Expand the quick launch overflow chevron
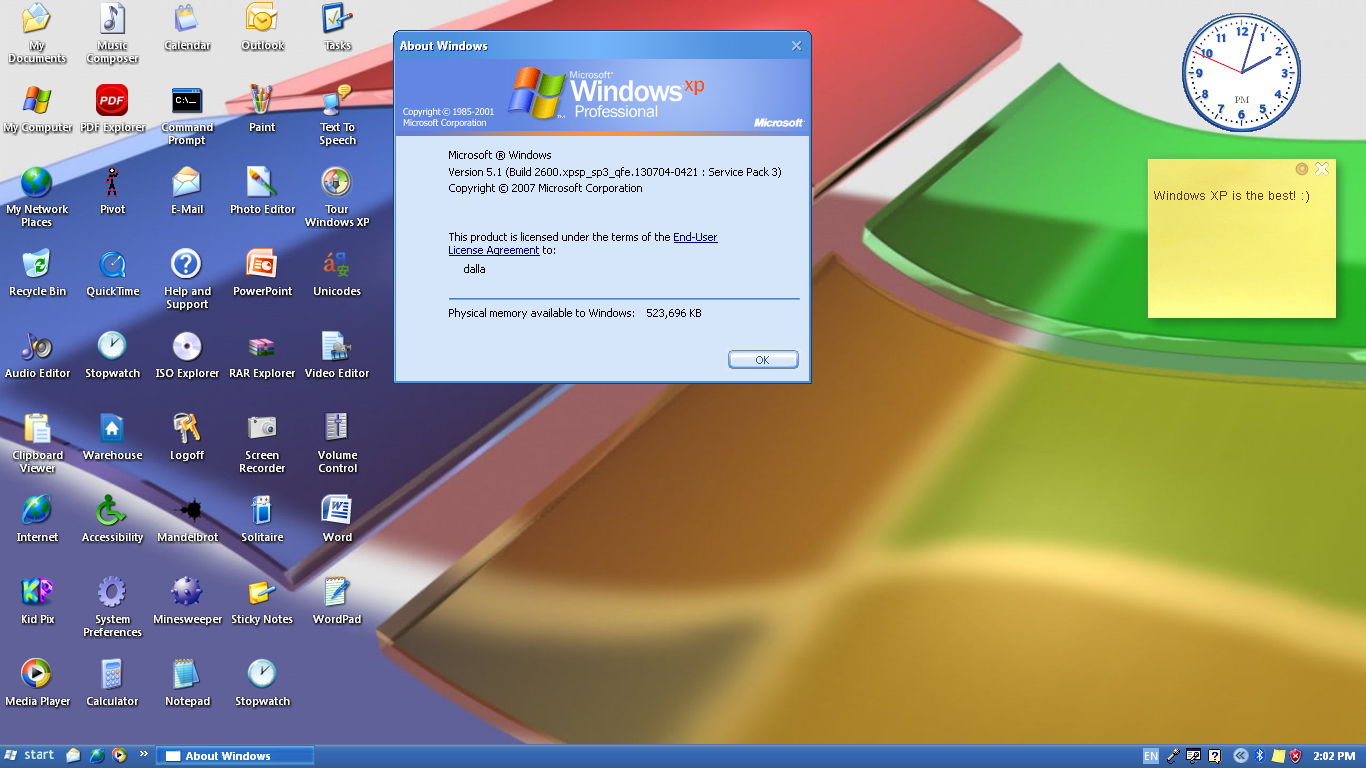The height and width of the screenshot is (768, 1366). [x=144, y=754]
